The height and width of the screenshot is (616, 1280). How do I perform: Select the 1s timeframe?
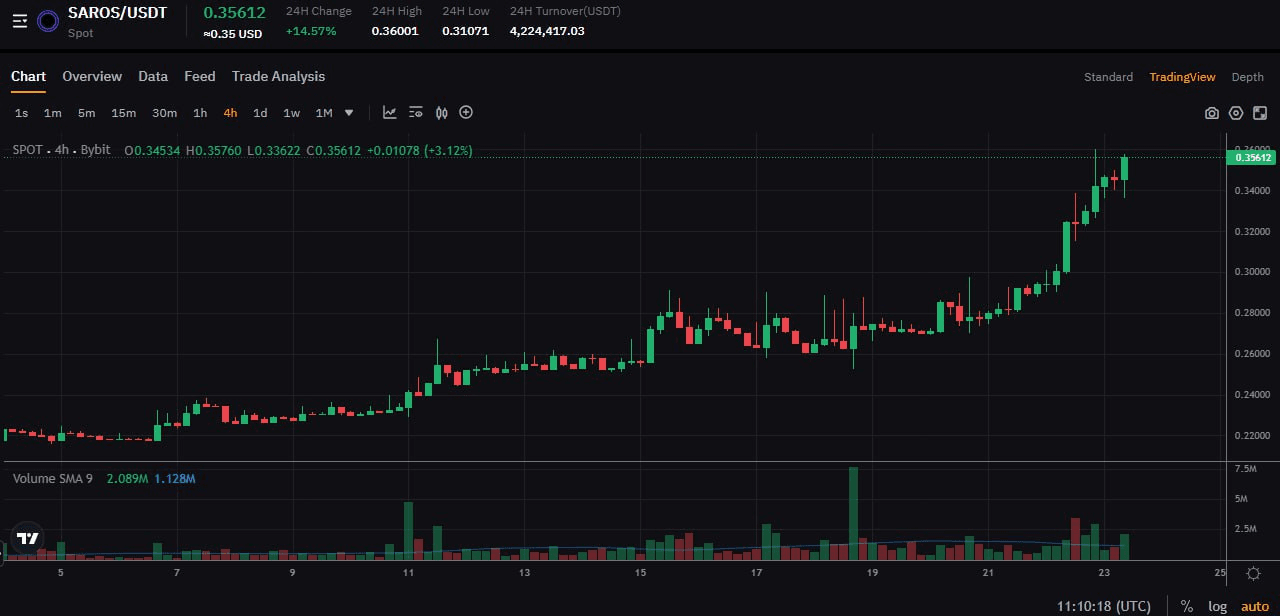tap(21, 113)
